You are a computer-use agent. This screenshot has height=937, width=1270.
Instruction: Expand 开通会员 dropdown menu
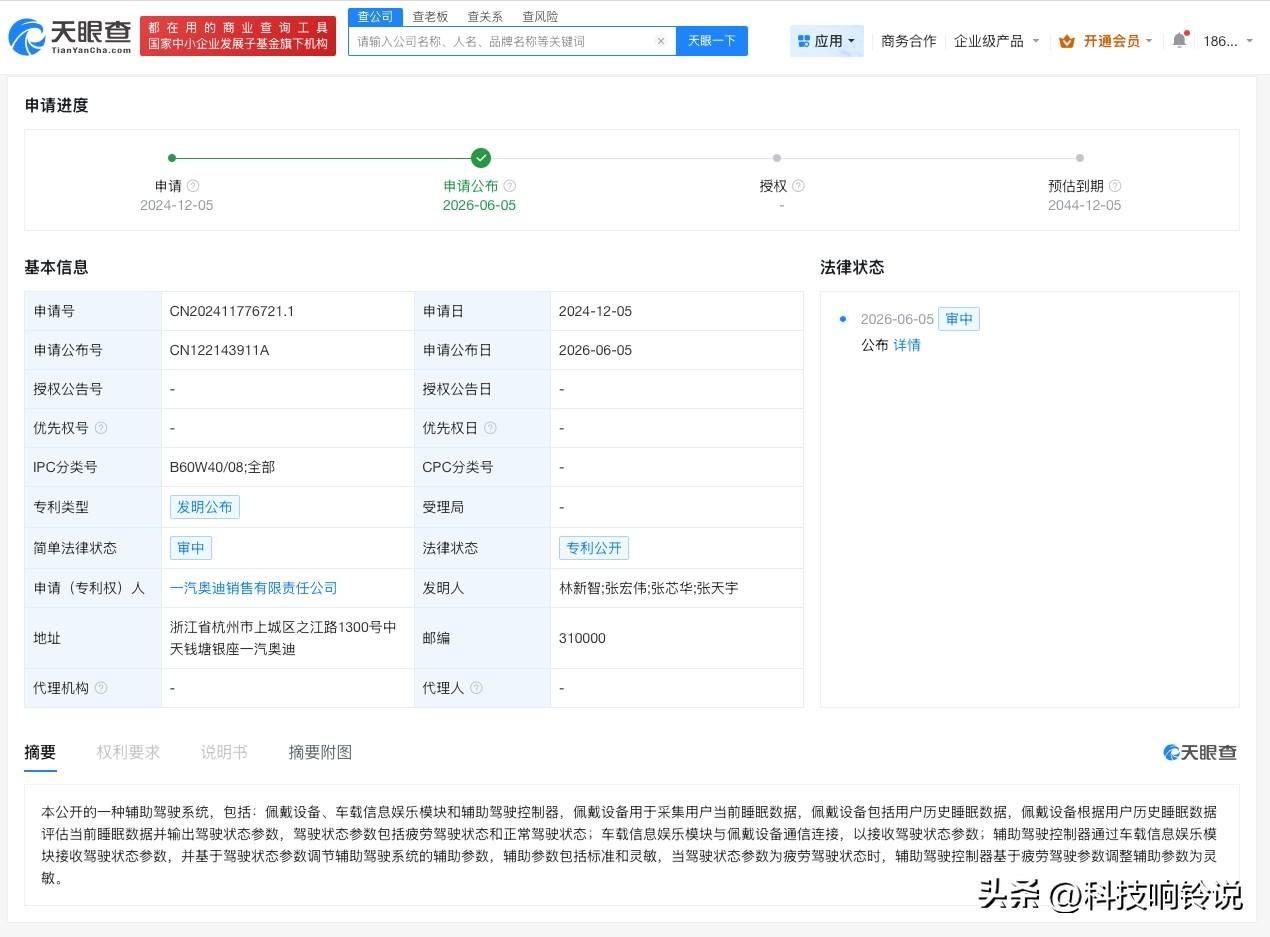point(1106,41)
